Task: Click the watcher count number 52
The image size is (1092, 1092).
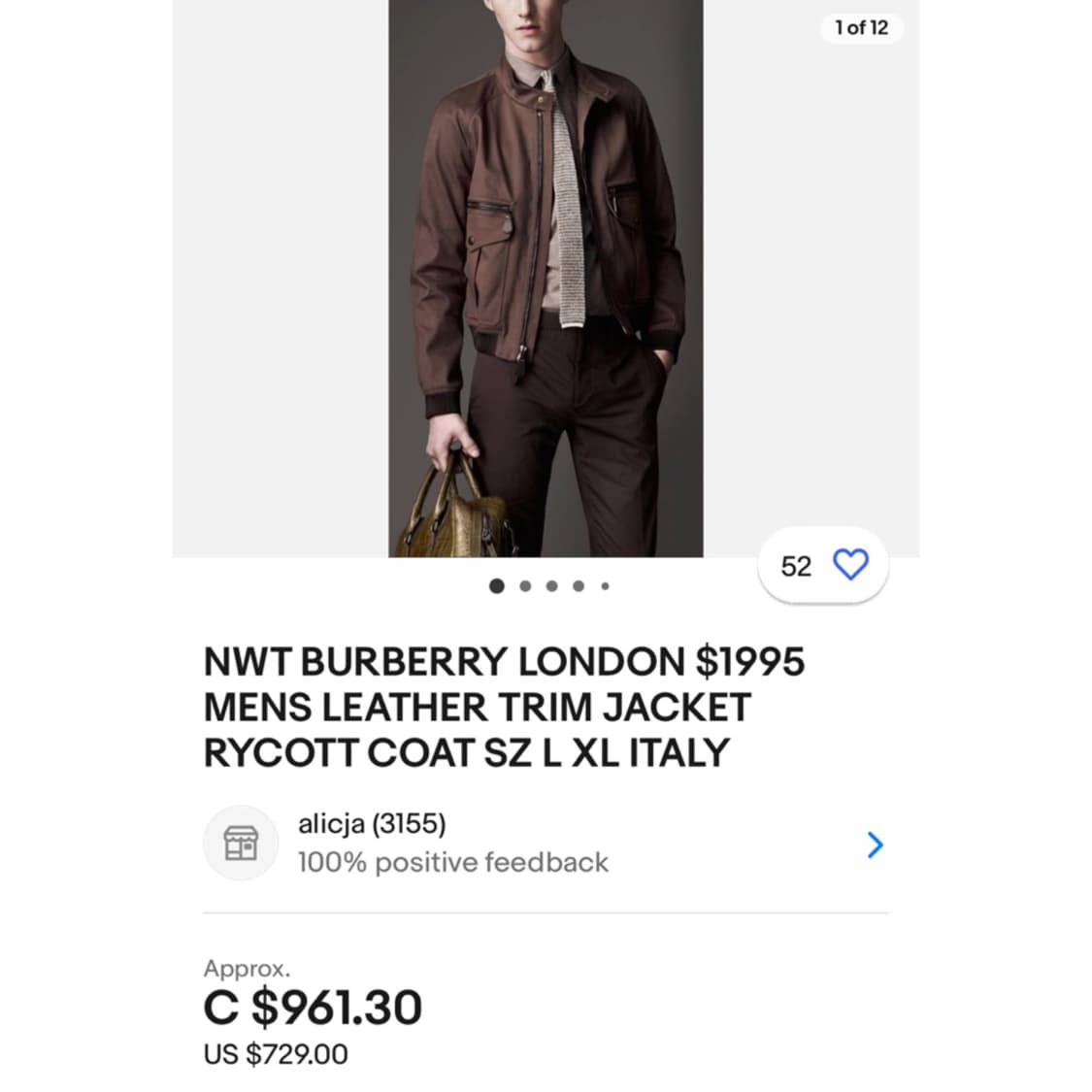Action: click(796, 566)
